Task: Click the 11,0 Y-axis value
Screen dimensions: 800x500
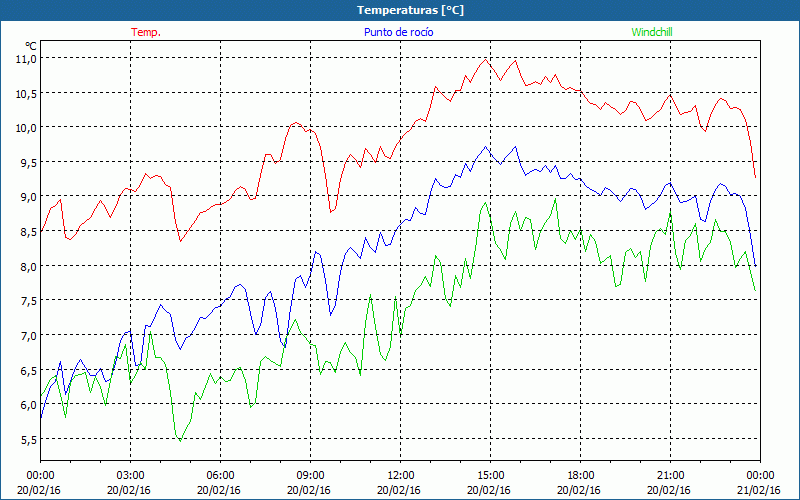Action: 26,59
